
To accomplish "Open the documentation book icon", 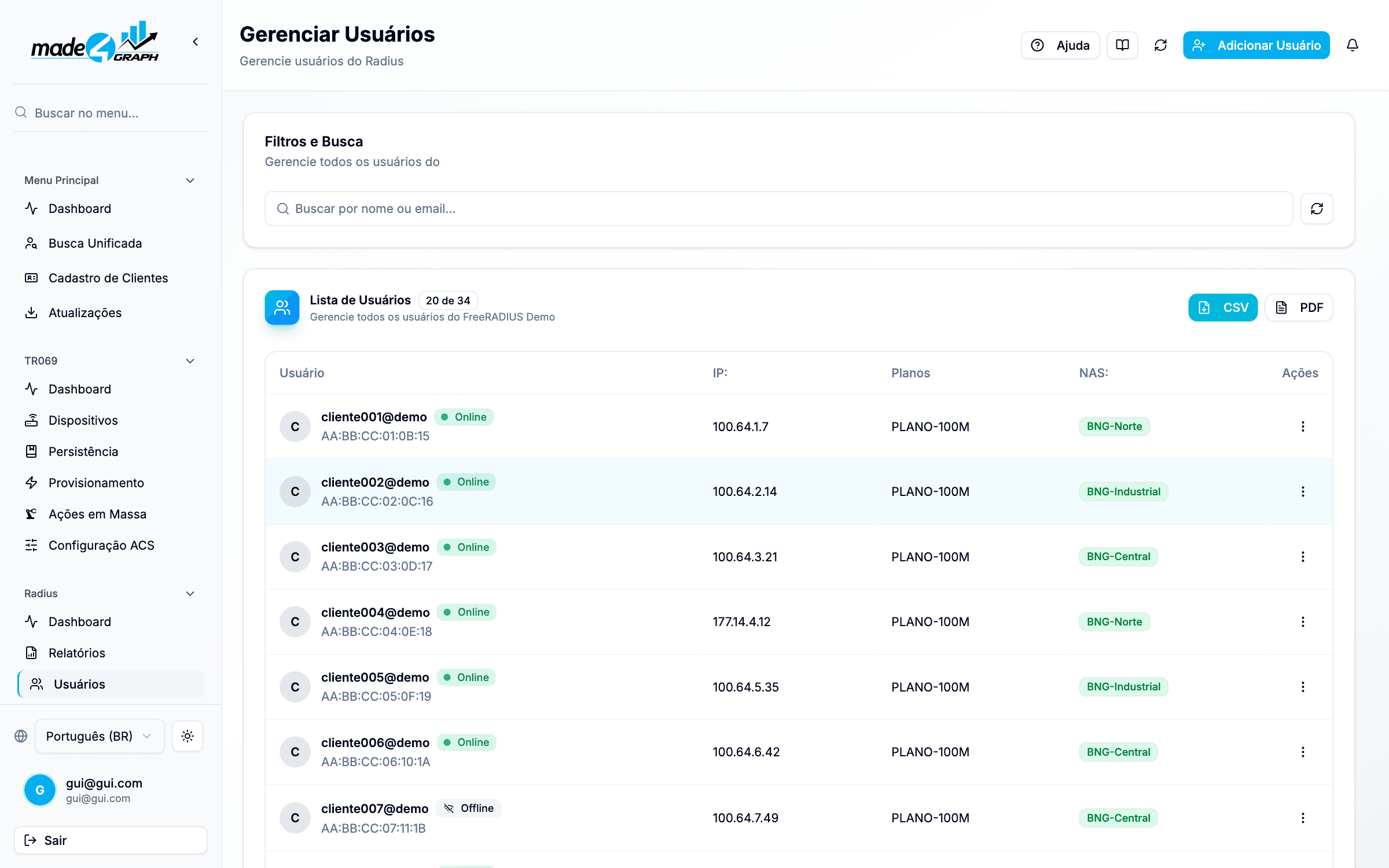I will coord(1122,45).
